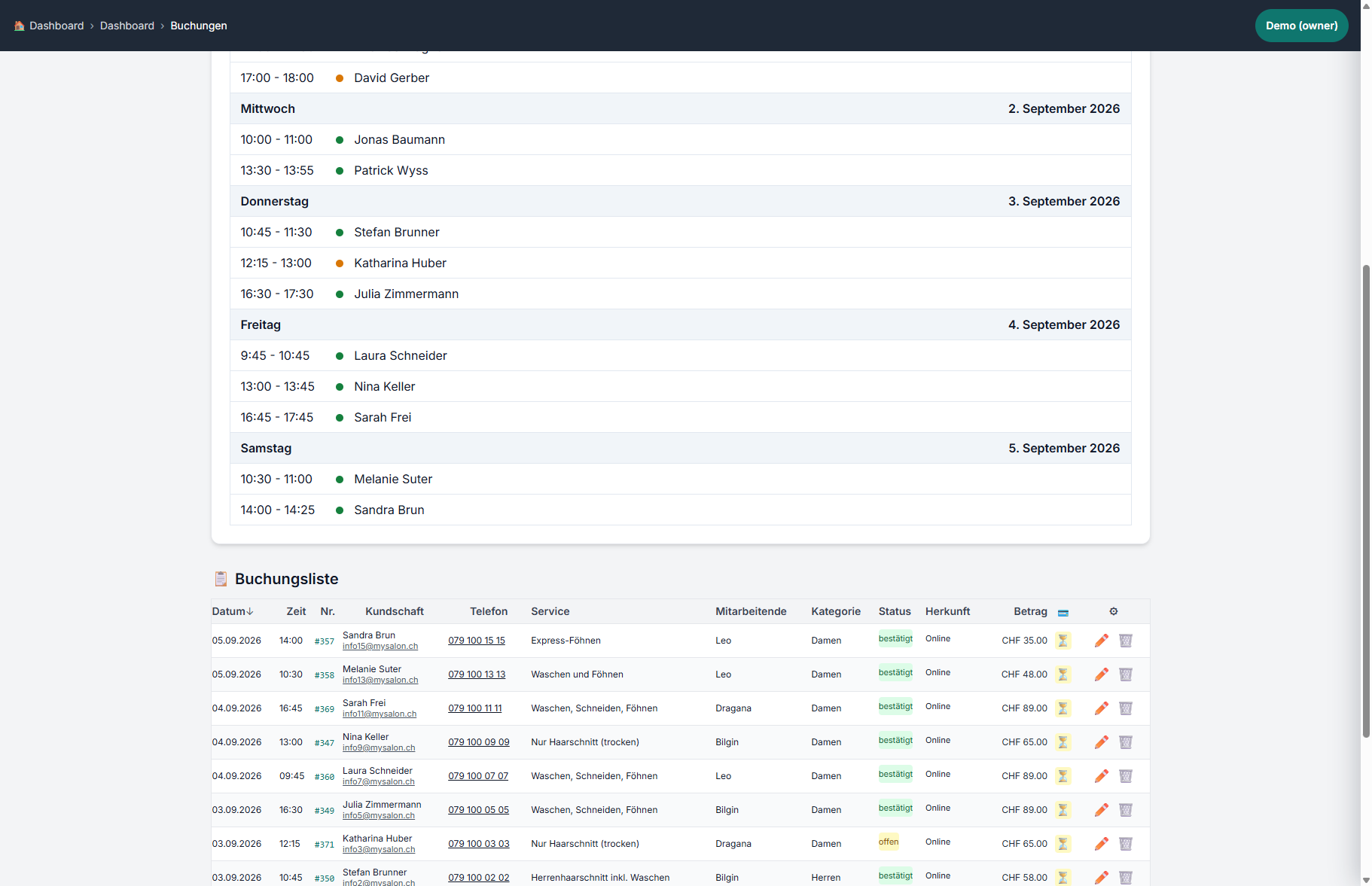Edit Sandra Brun's booking with the pencil
Viewport: 1372px width, 886px height.
1101,641
